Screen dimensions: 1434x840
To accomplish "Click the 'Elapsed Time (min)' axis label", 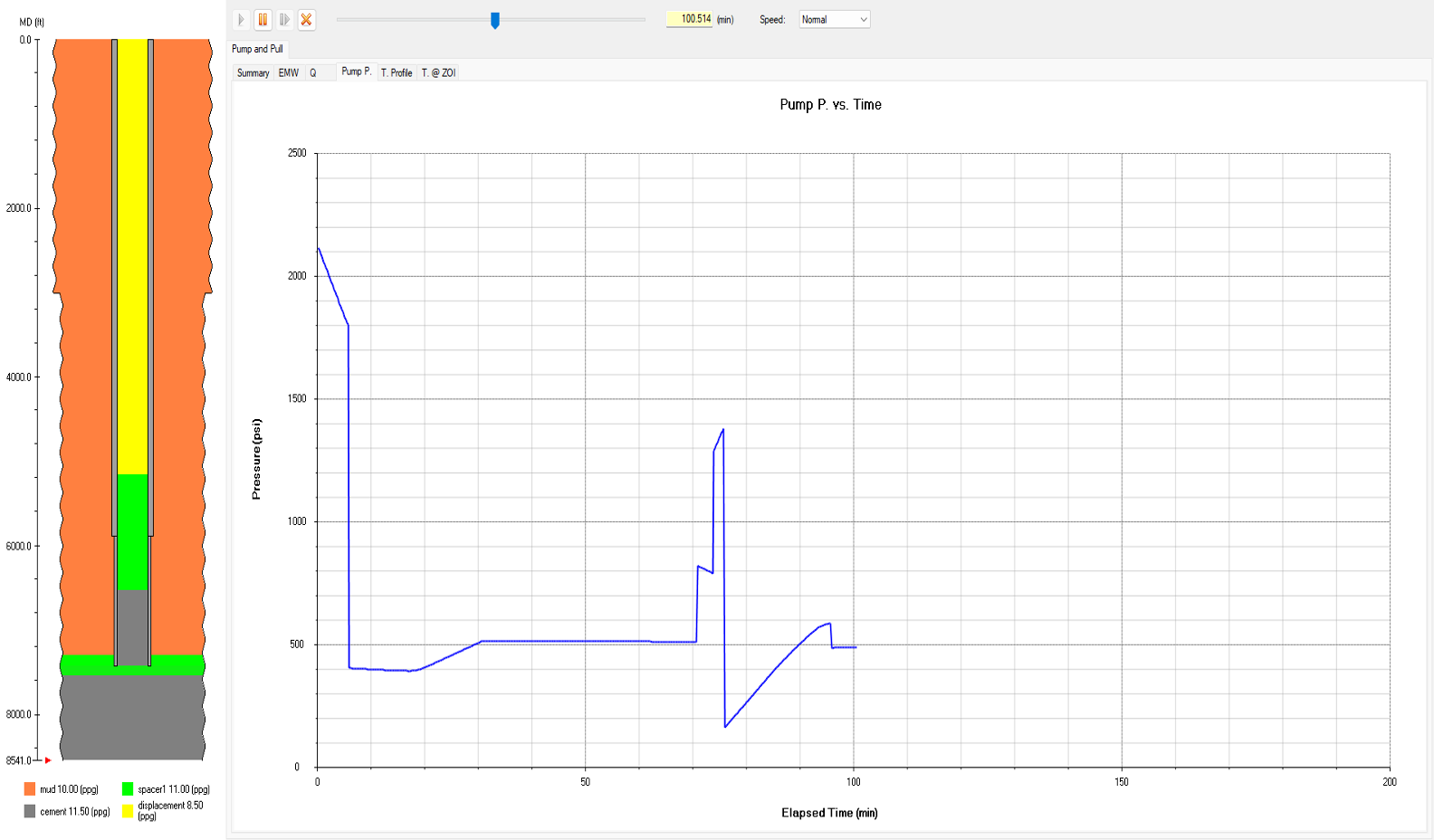I will click(829, 813).
